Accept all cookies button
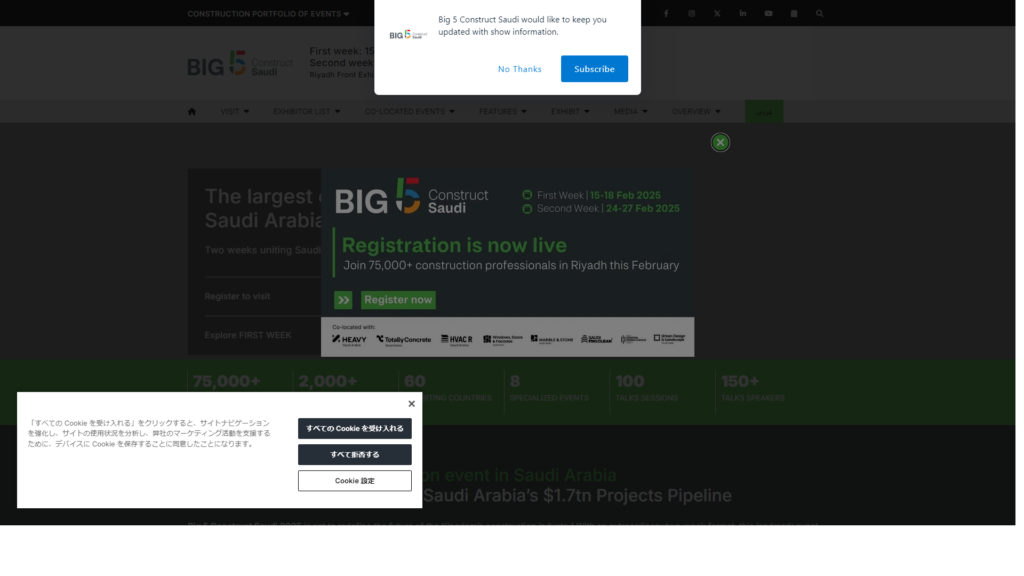This screenshot has width=1024, height=576. click(x=355, y=428)
